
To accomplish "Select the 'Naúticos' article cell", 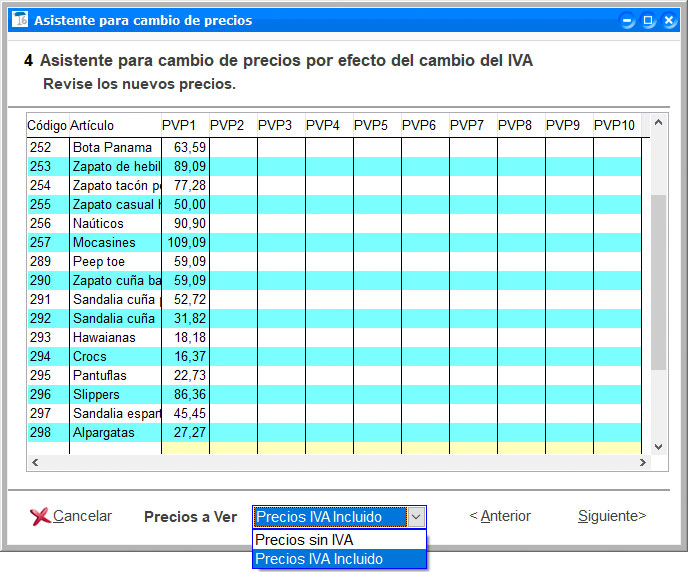I will (x=115, y=223).
